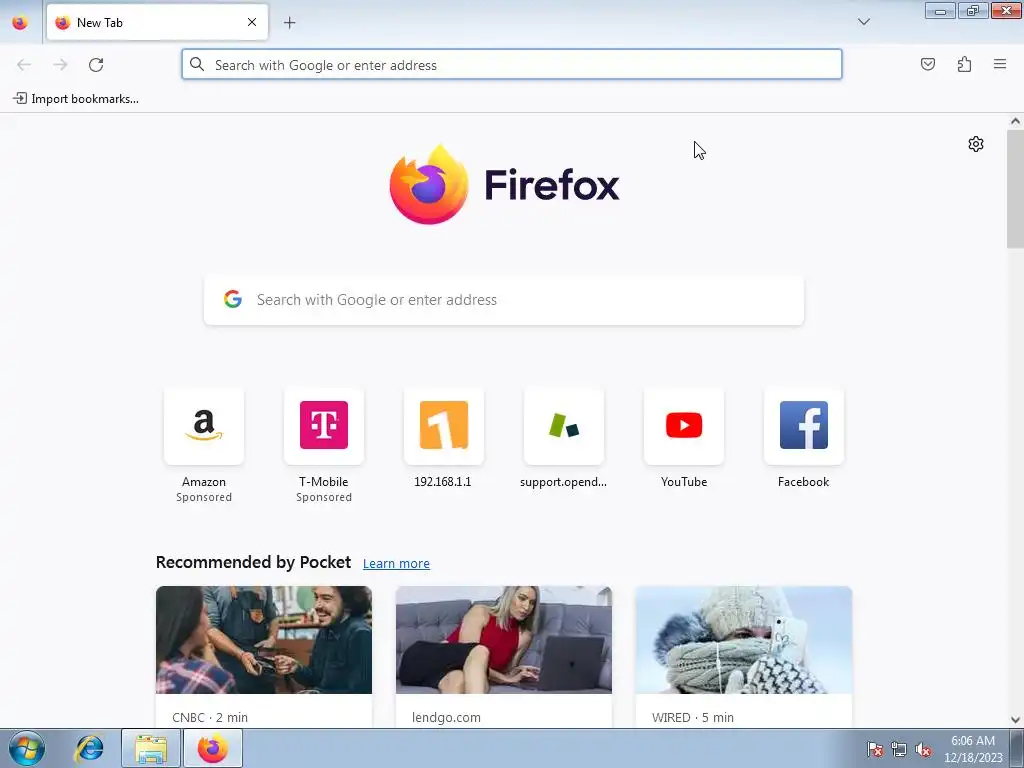The height and width of the screenshot is (768, 1024).
Task: Open Windows Explorer from the taskbar
Action: pyautogui.click(x=151, y=748)
